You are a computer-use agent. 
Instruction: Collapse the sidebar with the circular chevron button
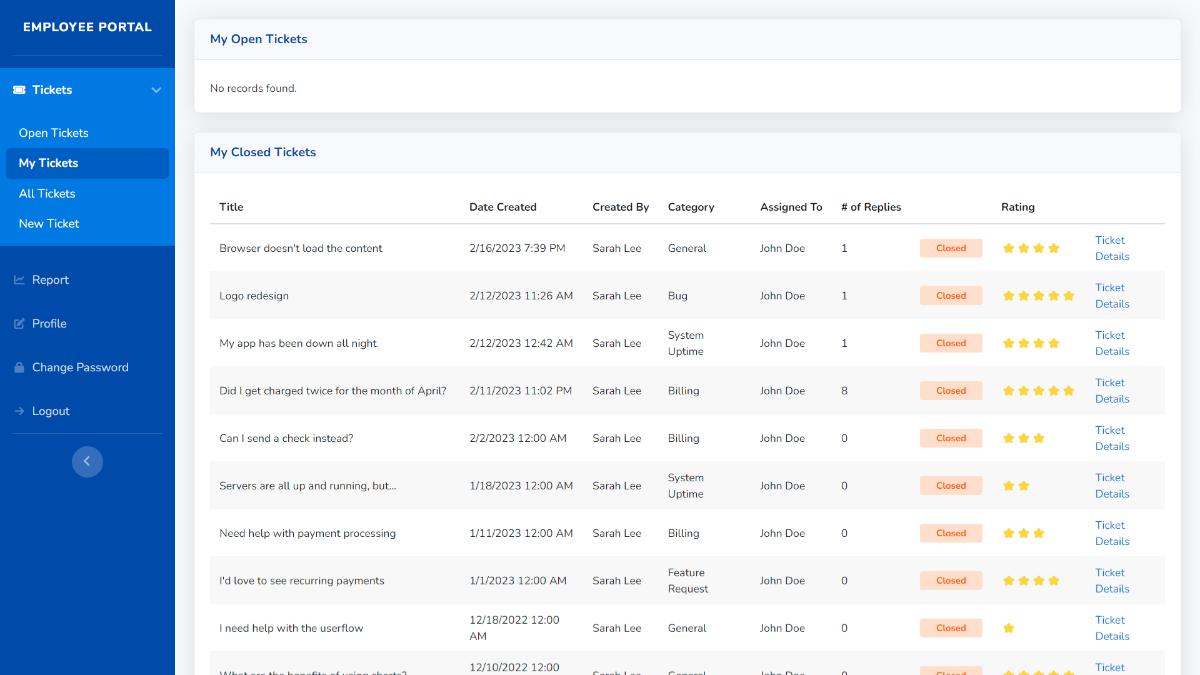(x=87, y=461)
